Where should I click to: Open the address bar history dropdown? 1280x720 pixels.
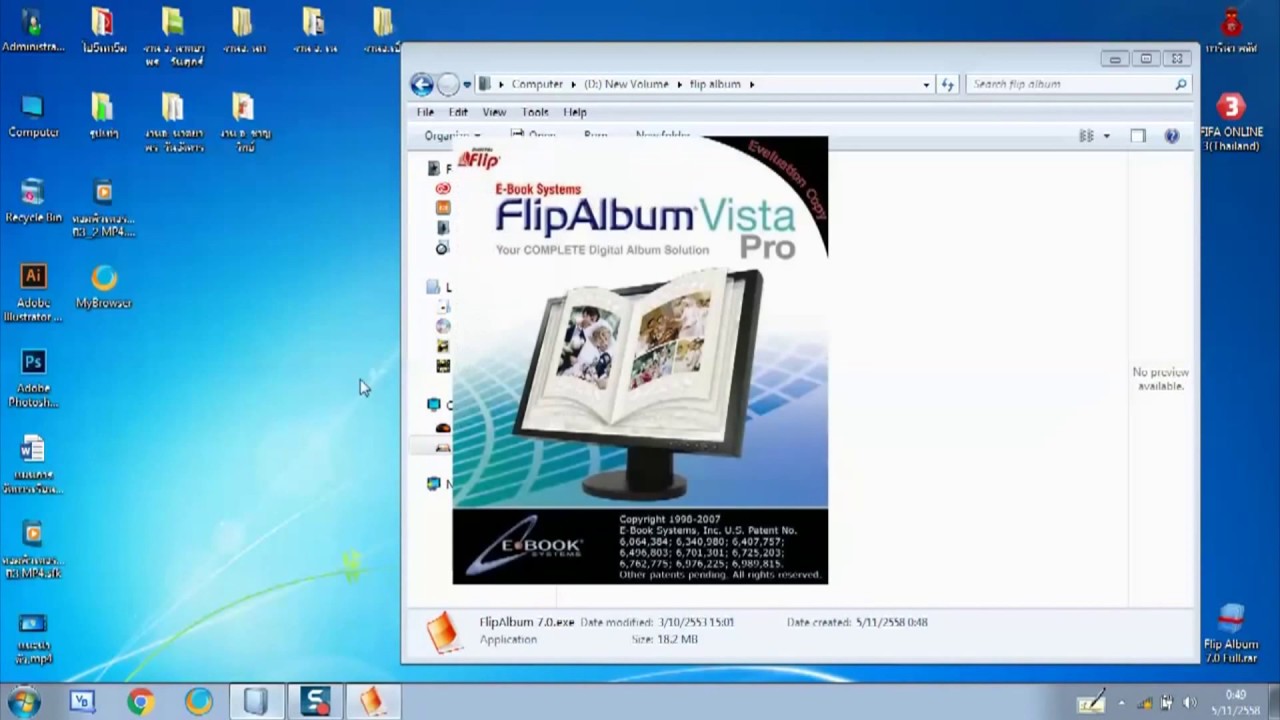pyautogui.click(x=926, y=85)
